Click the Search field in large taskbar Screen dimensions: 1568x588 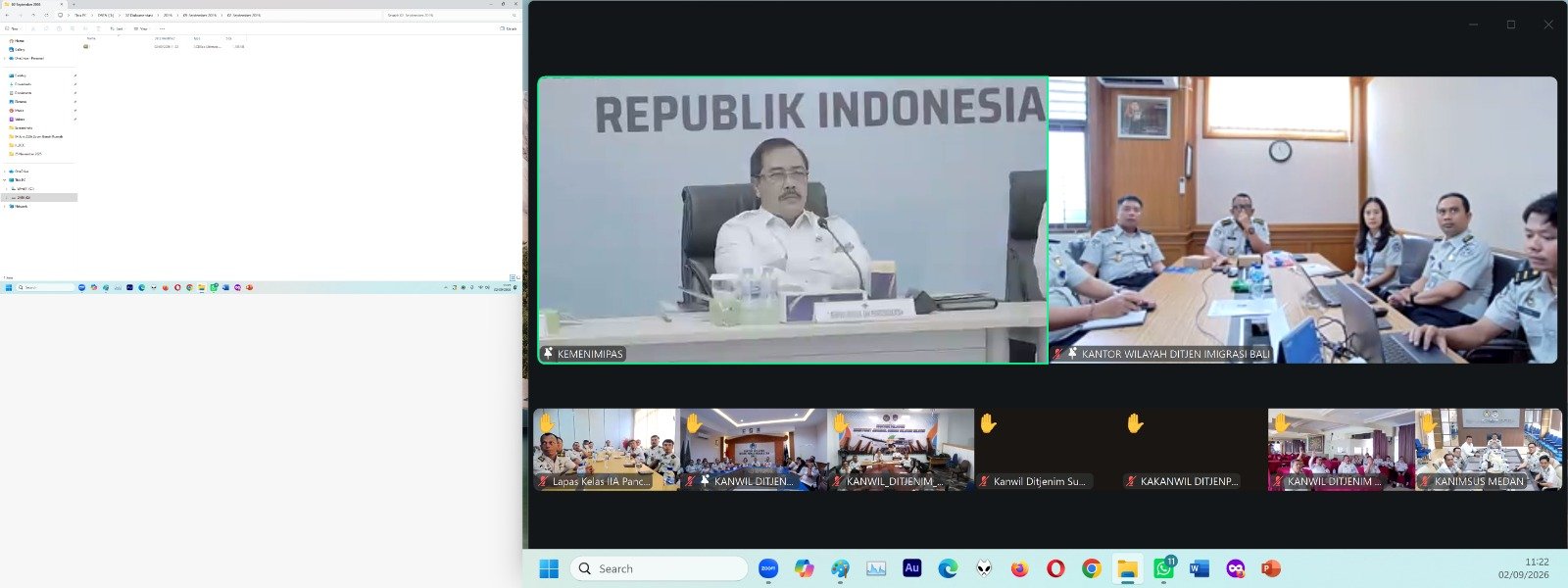[x=659, y=568]
